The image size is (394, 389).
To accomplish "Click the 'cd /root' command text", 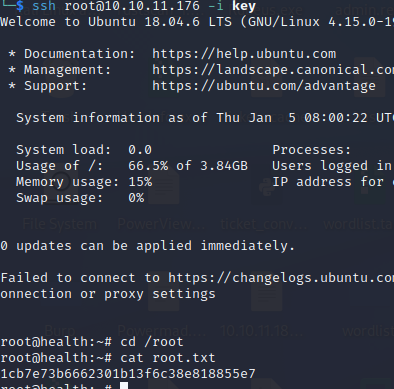I will point(152,342).
